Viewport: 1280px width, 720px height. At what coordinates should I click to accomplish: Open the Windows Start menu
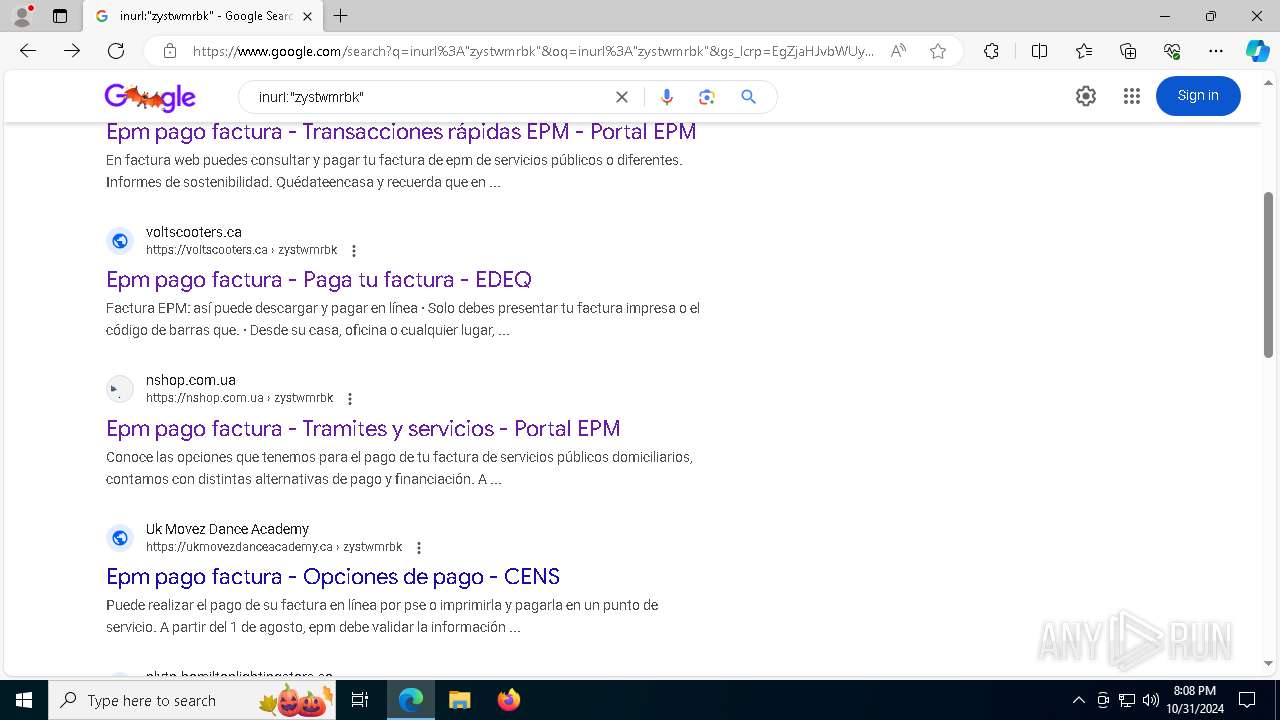tap(24, 700)
